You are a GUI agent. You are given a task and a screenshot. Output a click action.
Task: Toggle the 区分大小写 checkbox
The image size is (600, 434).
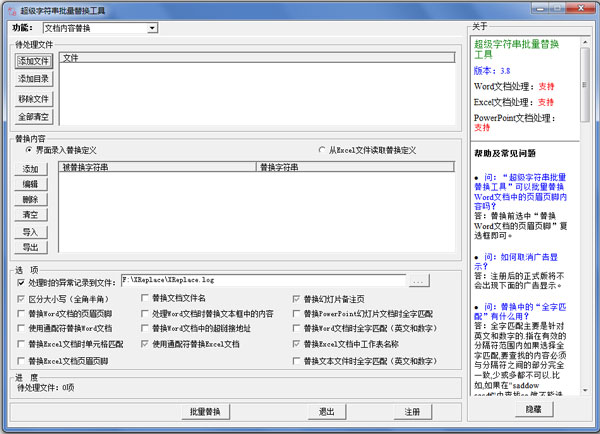pyautogui.click(x=21, y=298)
